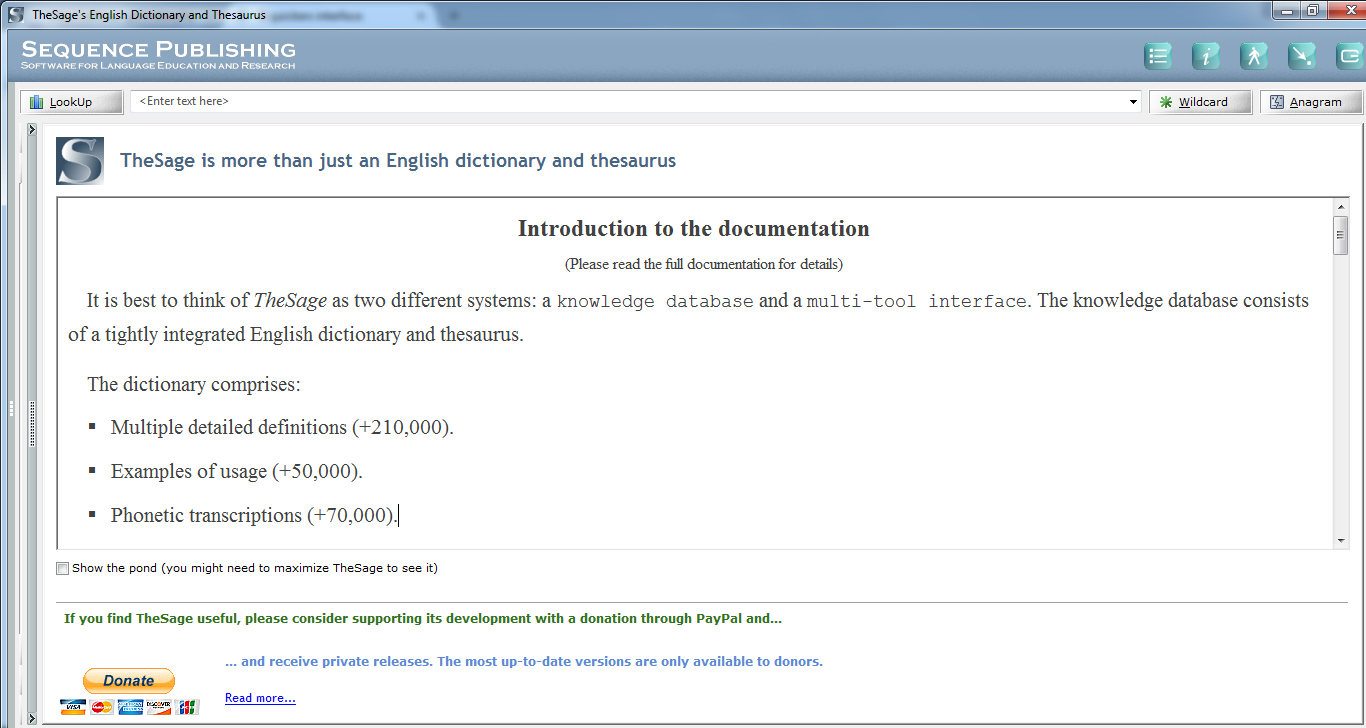The width and height of the screenshot is (1366, 728).
Task: Click the 'Please read the full documentation' note
Action: (x=704, y=265)
